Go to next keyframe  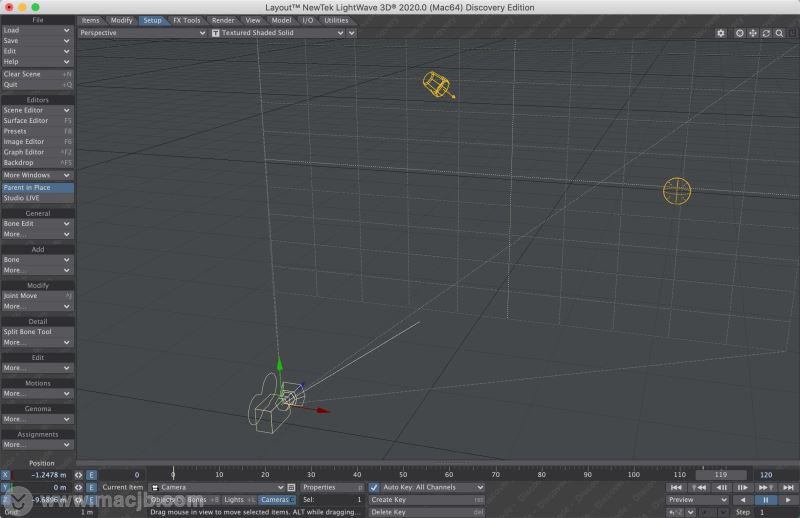pyautogui.click(x=766, y=487)
